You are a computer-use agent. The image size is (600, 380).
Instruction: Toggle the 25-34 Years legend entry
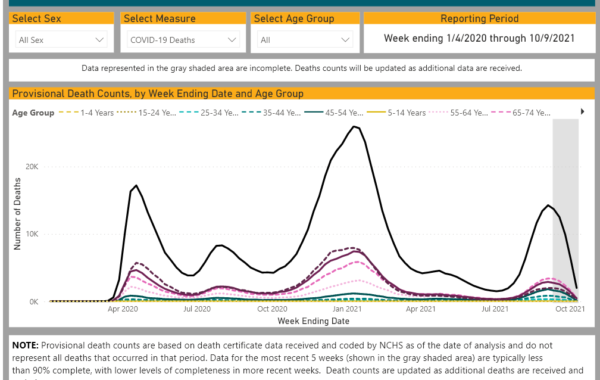point(209,113)
